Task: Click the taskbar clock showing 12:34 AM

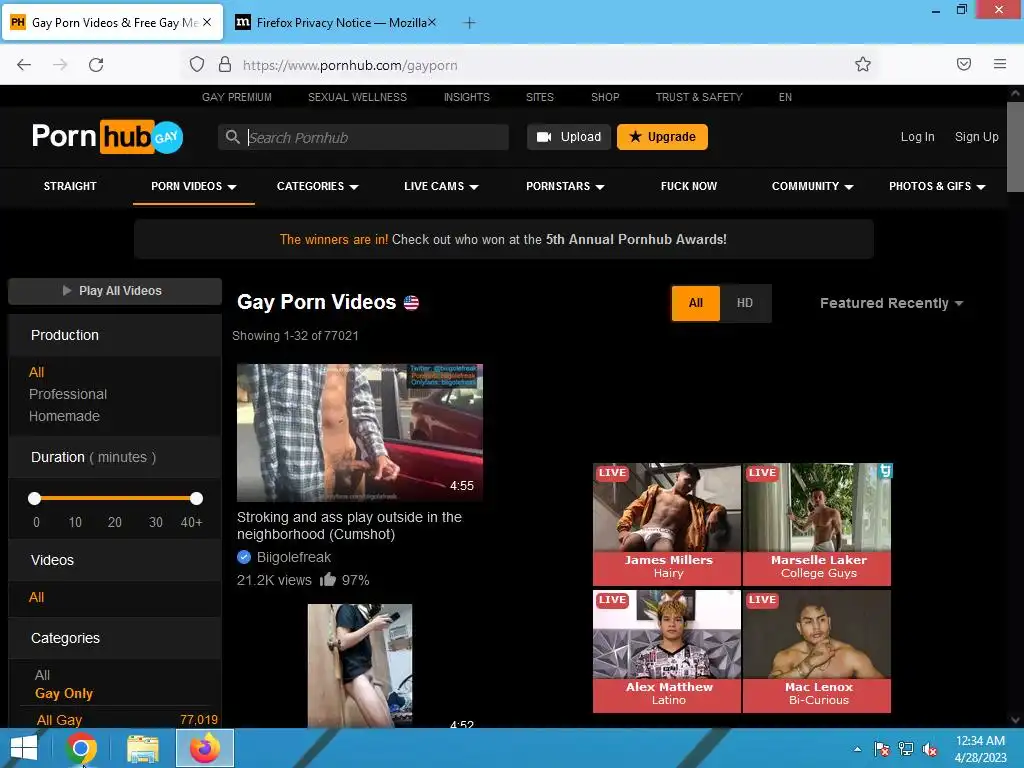Action: pos(980,741)
